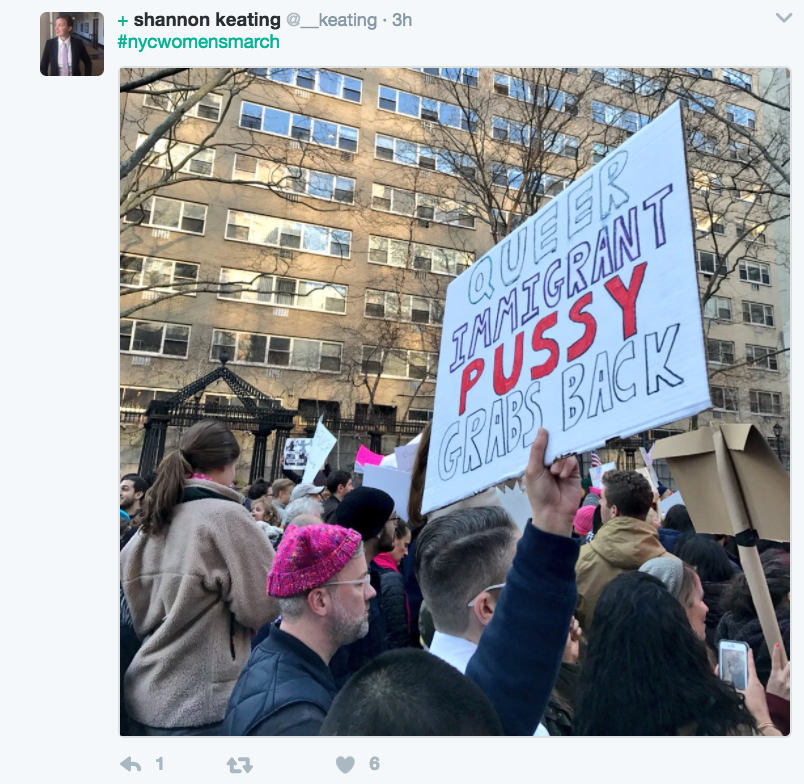Click the black iron gazebo in photo

click(218, 415)
